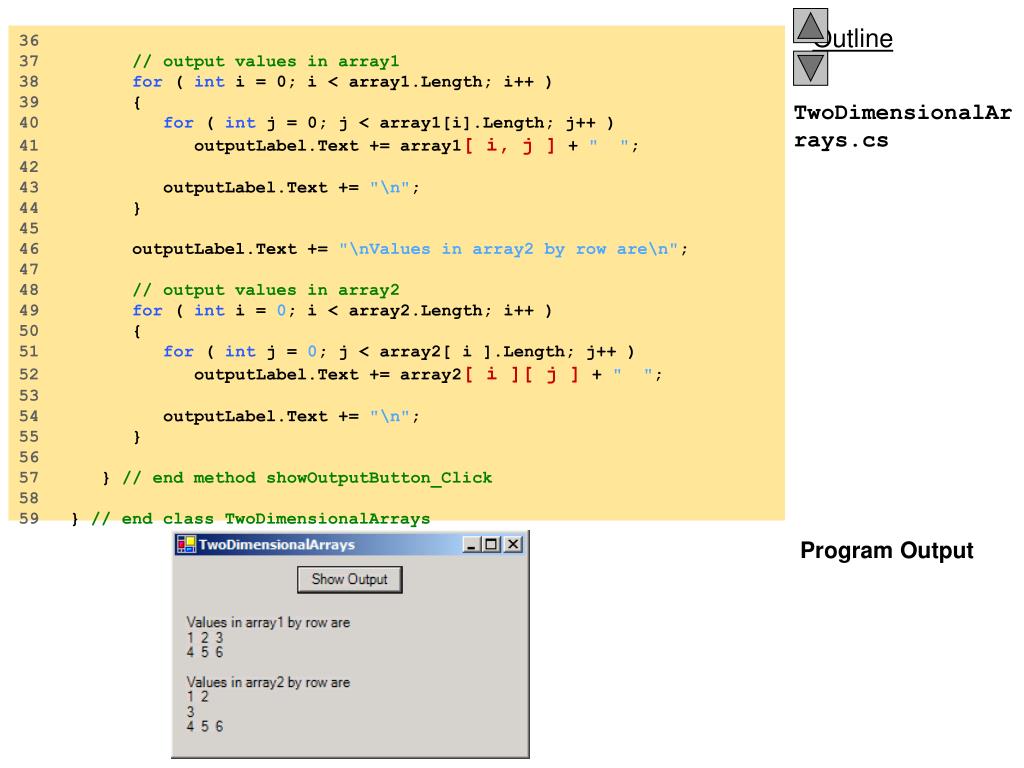Click the TwoDimensionalArrays window title bar text

click(276, 545)
